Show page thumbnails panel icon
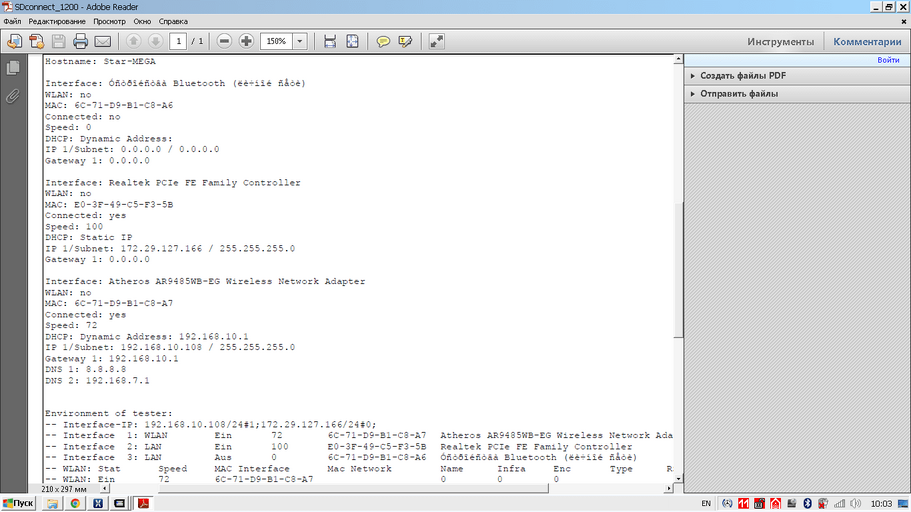The height and width of the screenshot is (512, 911). tap(13, 68)
